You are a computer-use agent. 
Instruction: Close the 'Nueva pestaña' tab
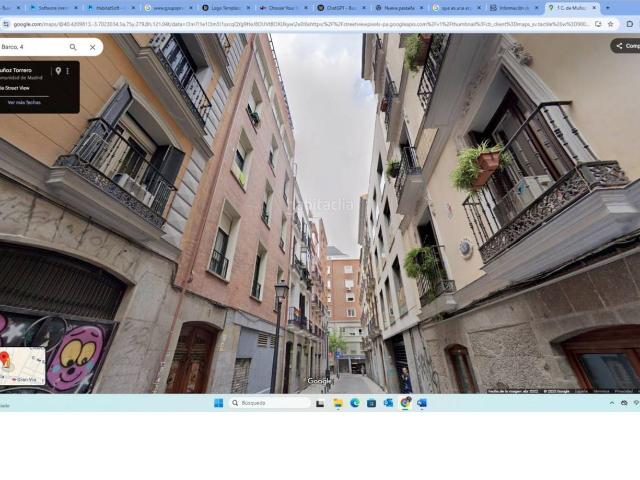click(422, 8)
